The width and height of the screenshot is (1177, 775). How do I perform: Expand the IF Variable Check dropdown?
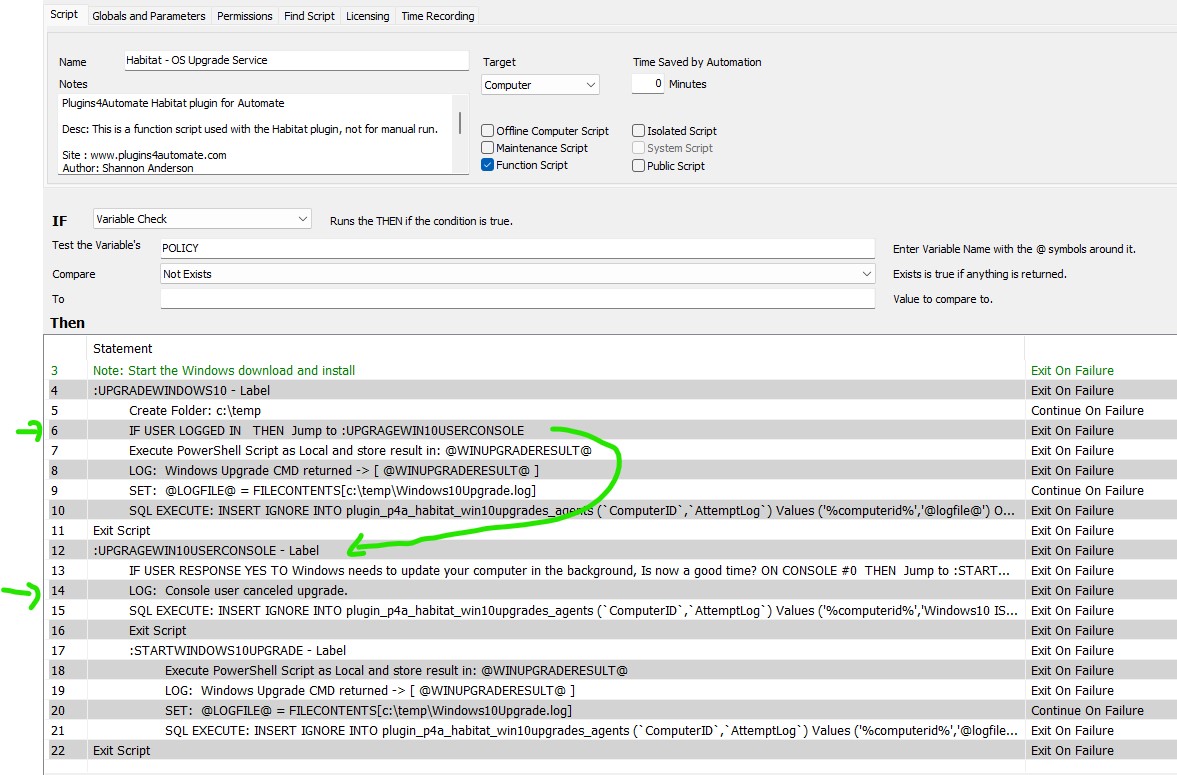tap(202, 219)
